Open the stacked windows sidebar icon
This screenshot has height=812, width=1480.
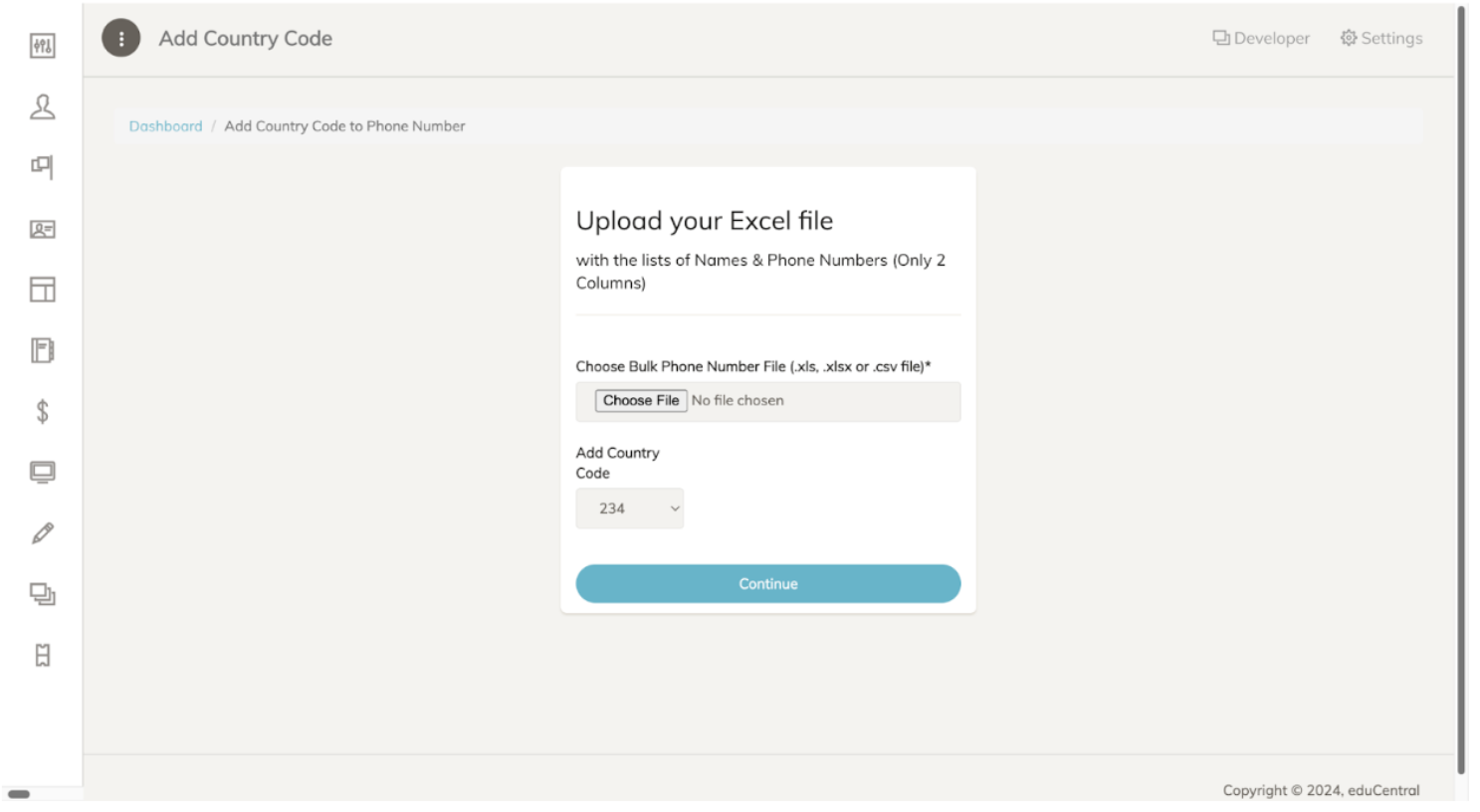(x=43, y=594)
